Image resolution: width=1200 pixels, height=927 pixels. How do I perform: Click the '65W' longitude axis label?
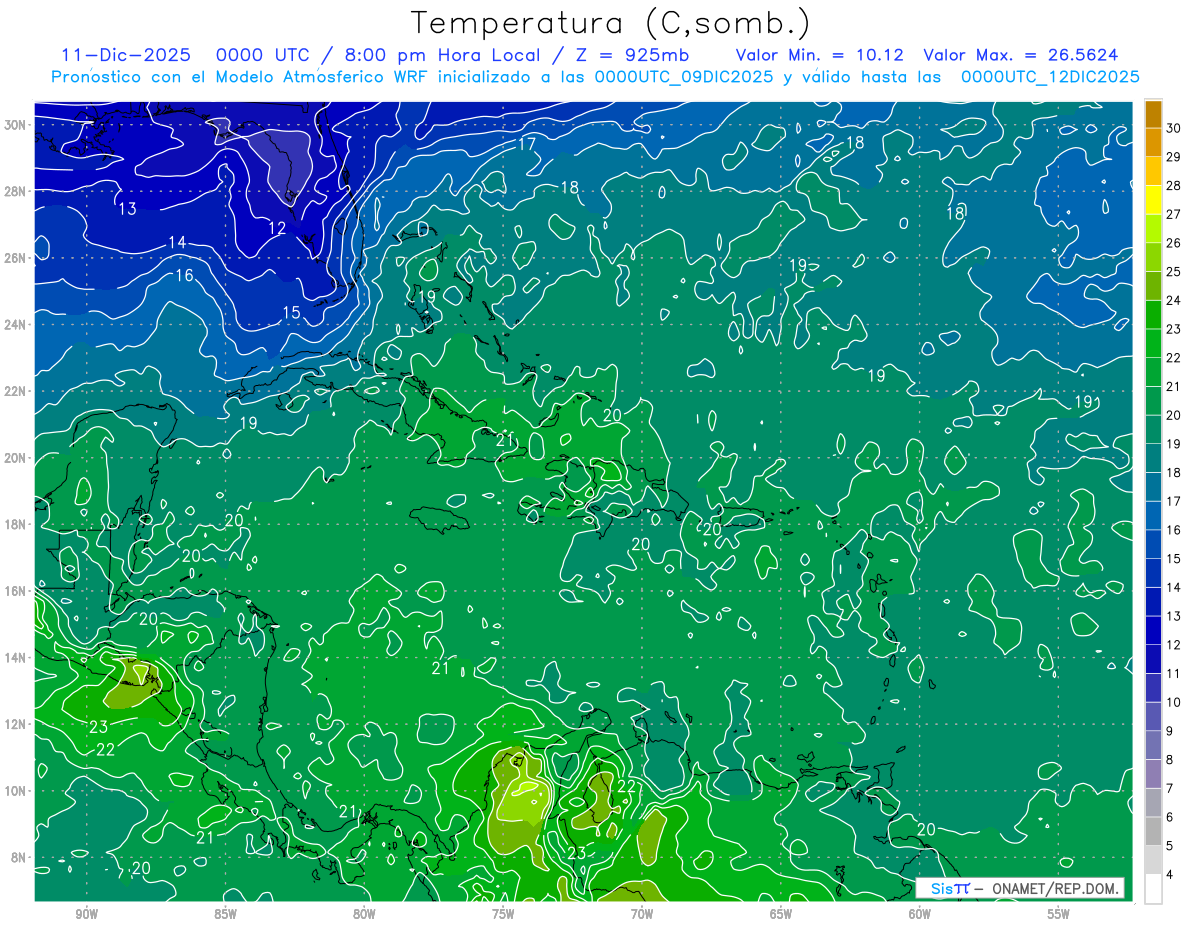point(781,914)
